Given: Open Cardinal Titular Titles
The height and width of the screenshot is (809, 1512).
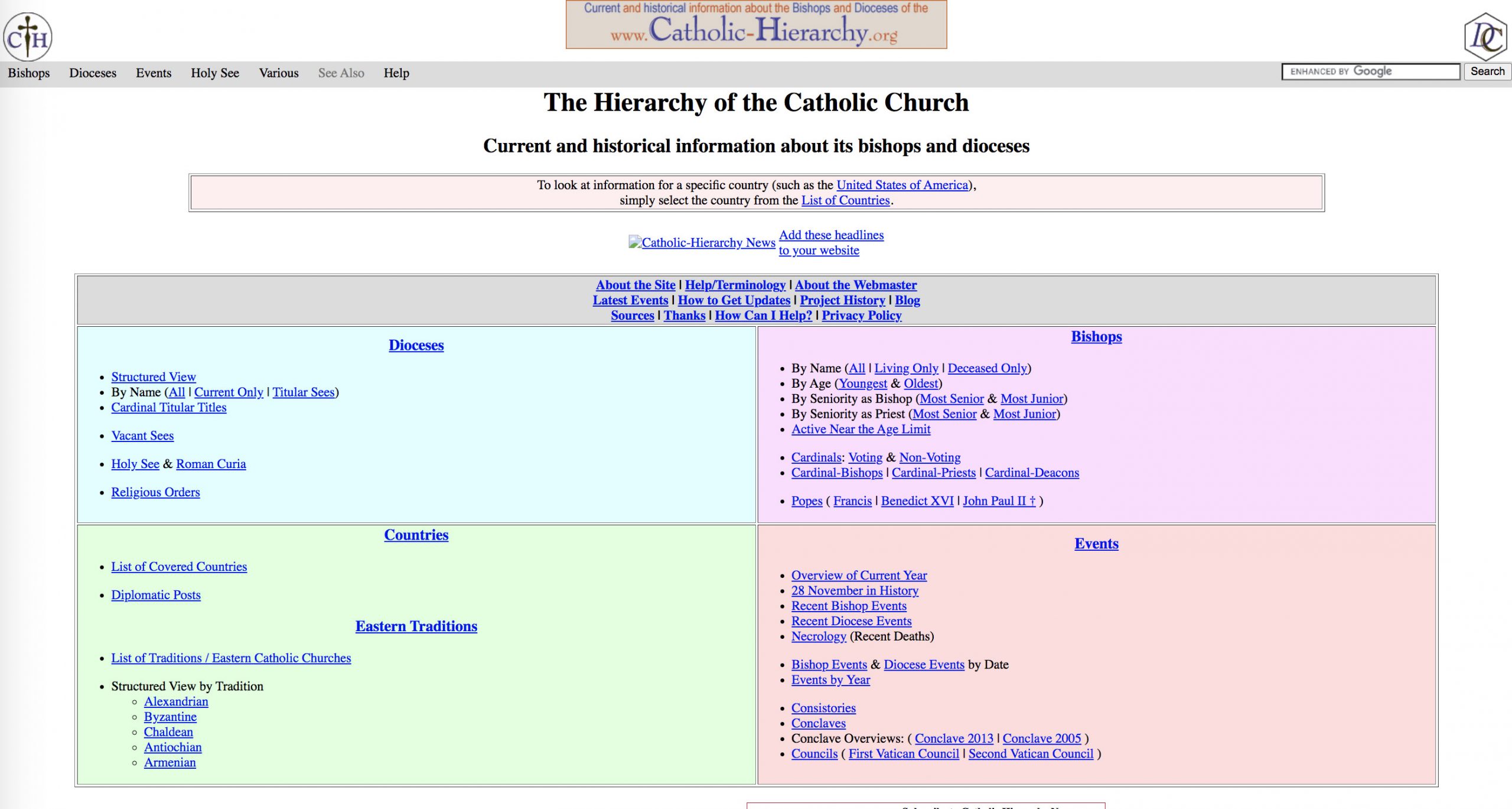Looking at the screenshot, I should tap(168, 407).
